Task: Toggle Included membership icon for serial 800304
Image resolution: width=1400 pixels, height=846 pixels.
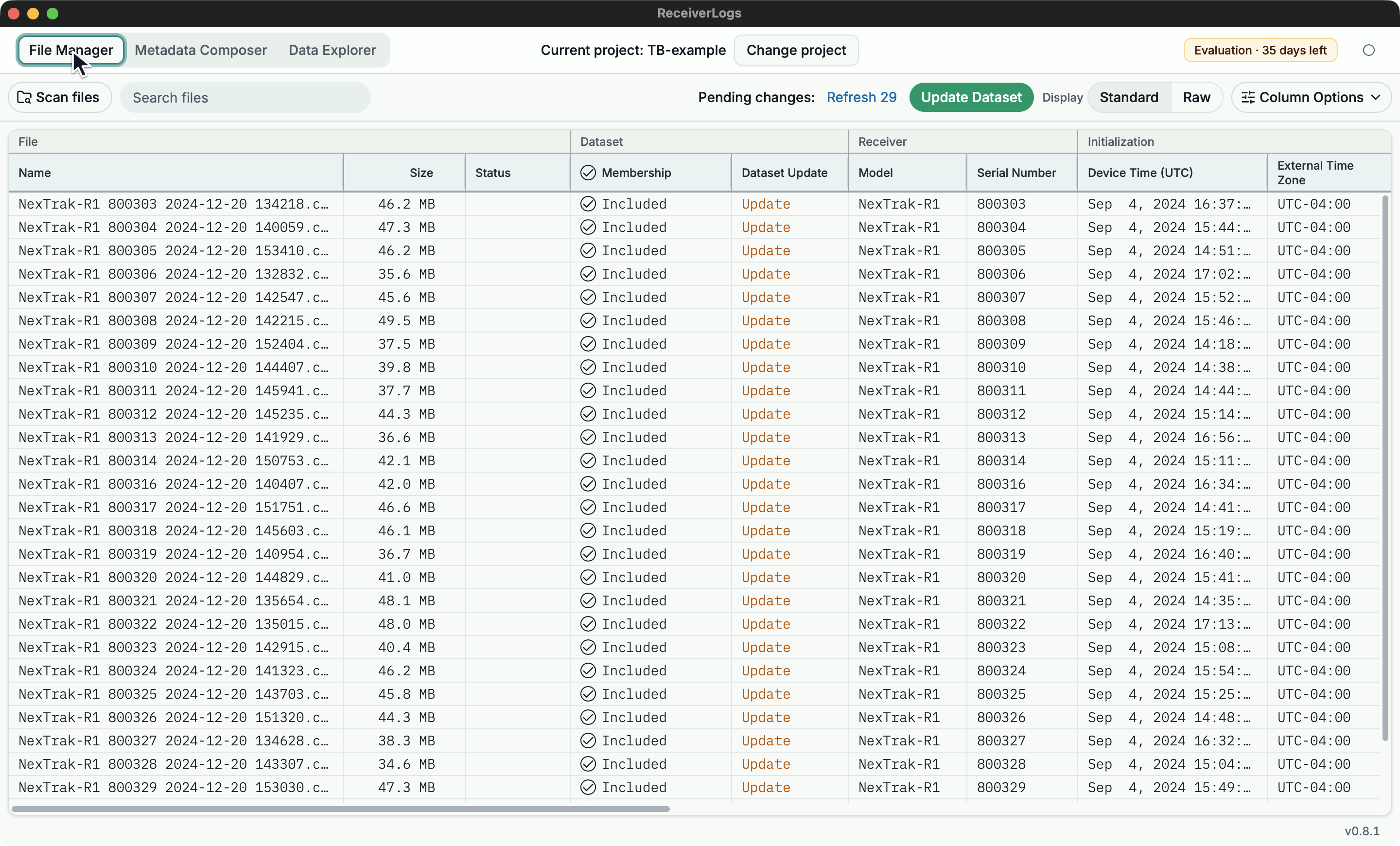Action: [588, 227]
